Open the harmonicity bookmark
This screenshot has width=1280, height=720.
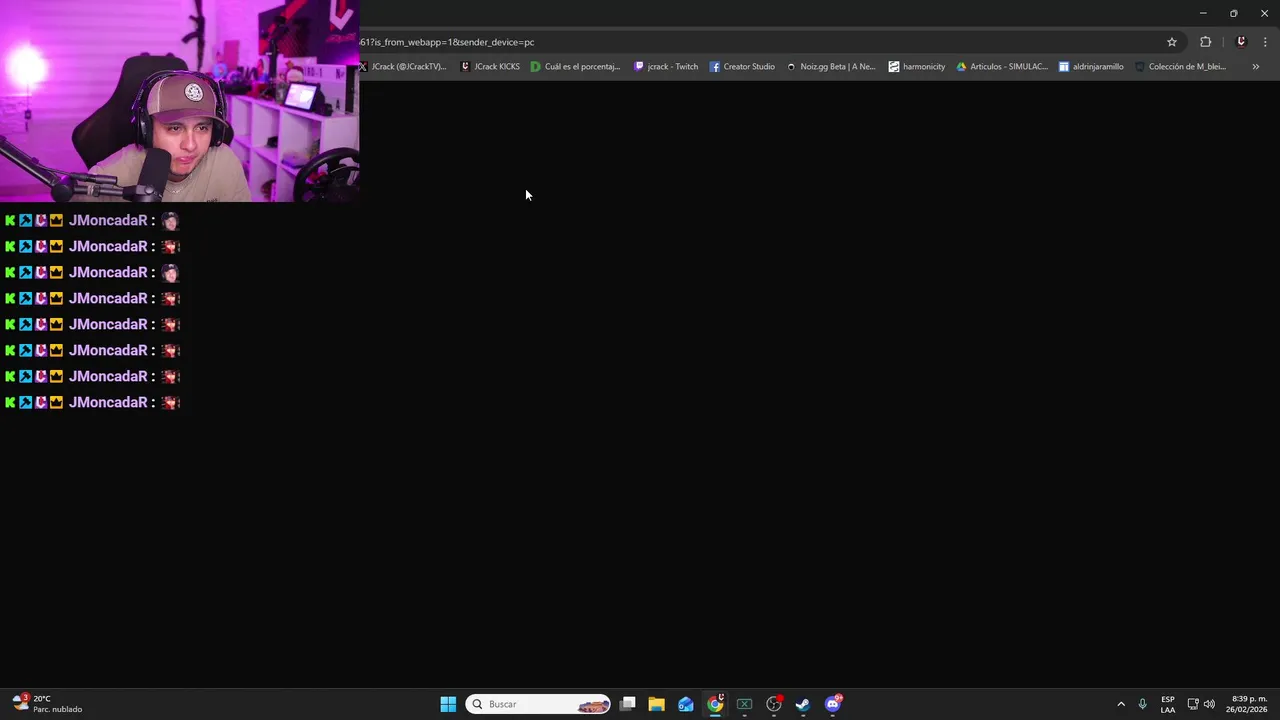(x=917, y=67)
